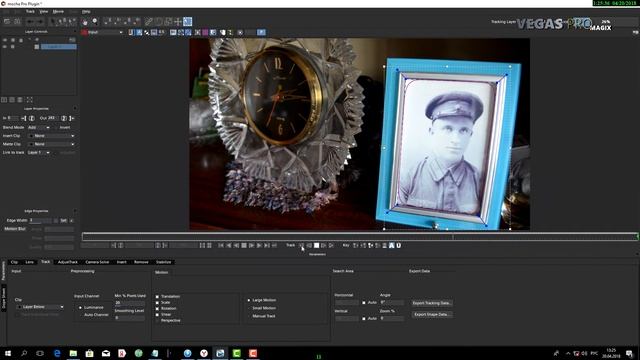This screenshot has width=640, height=360.
Task: Click the crosshair icon in the top toolbar
Action: 178,22
